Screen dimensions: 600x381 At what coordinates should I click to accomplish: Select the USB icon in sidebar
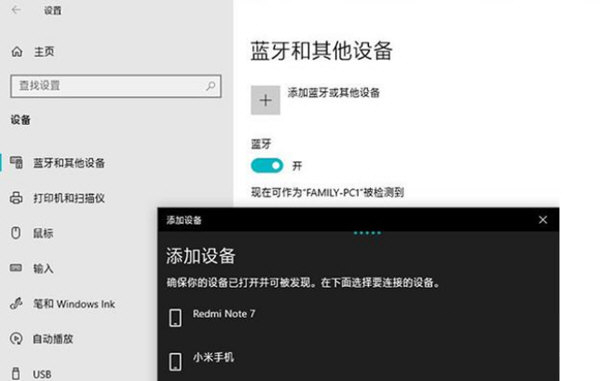click(x=16, y=373)
